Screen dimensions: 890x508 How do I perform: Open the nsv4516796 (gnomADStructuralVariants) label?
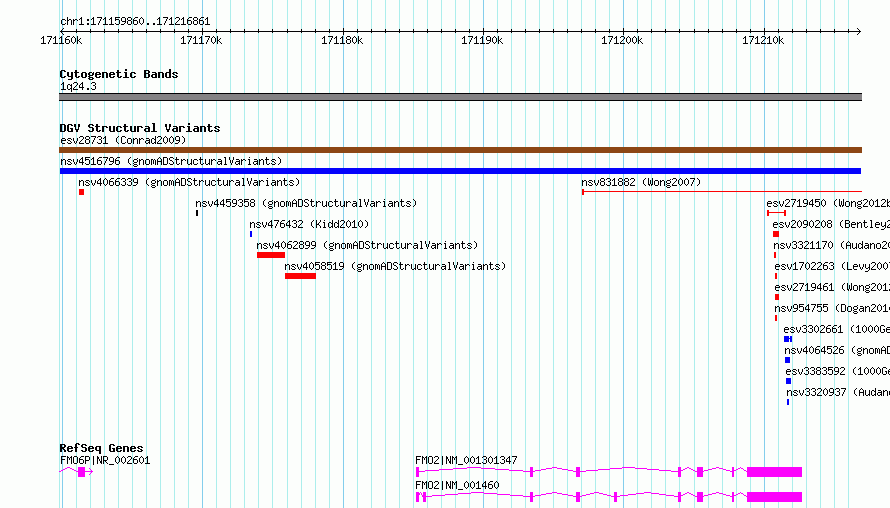pyautogui.click(x=171, y=161)
